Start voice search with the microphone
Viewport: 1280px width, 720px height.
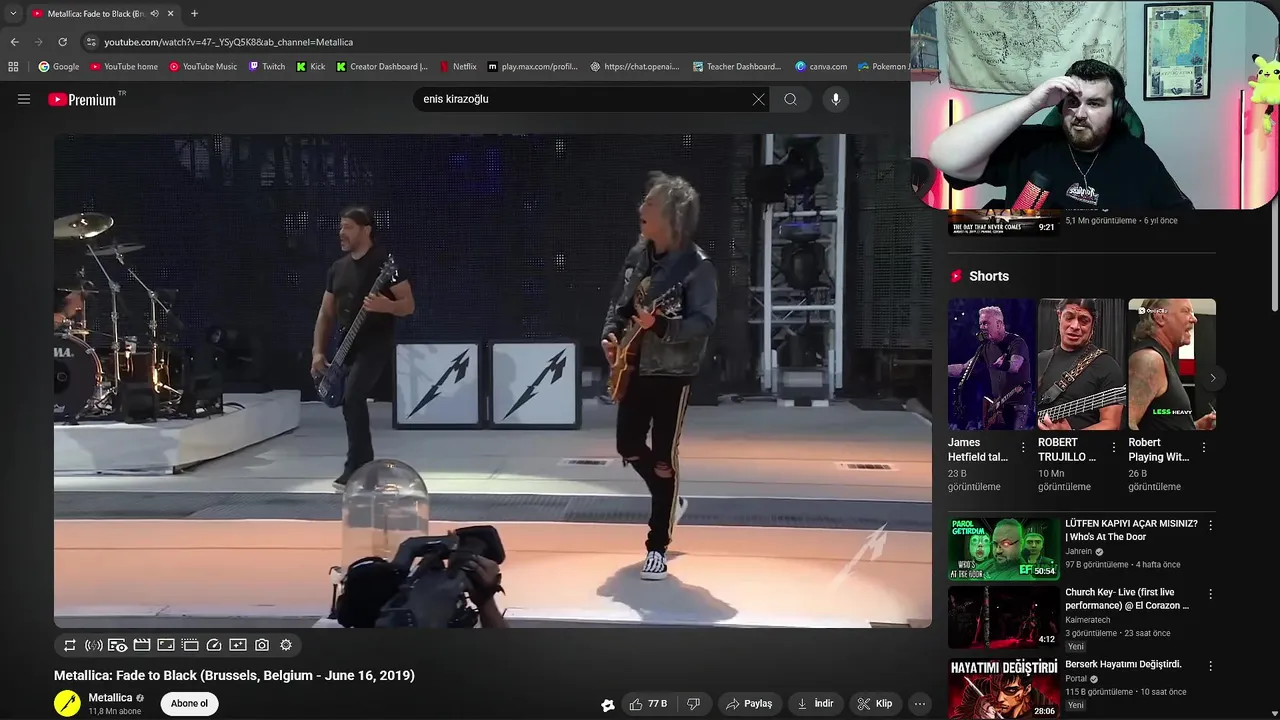(836, 99)
